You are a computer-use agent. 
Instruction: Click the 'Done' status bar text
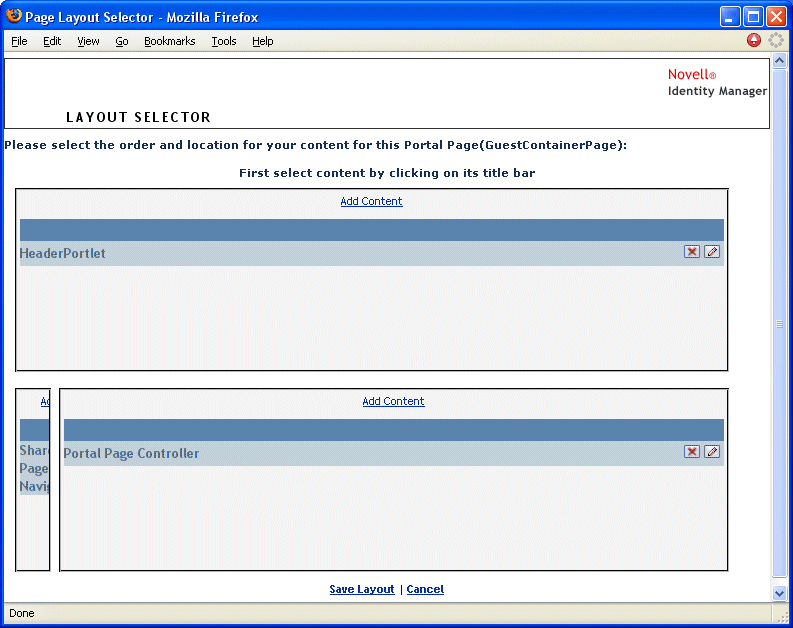coord(22,613)
